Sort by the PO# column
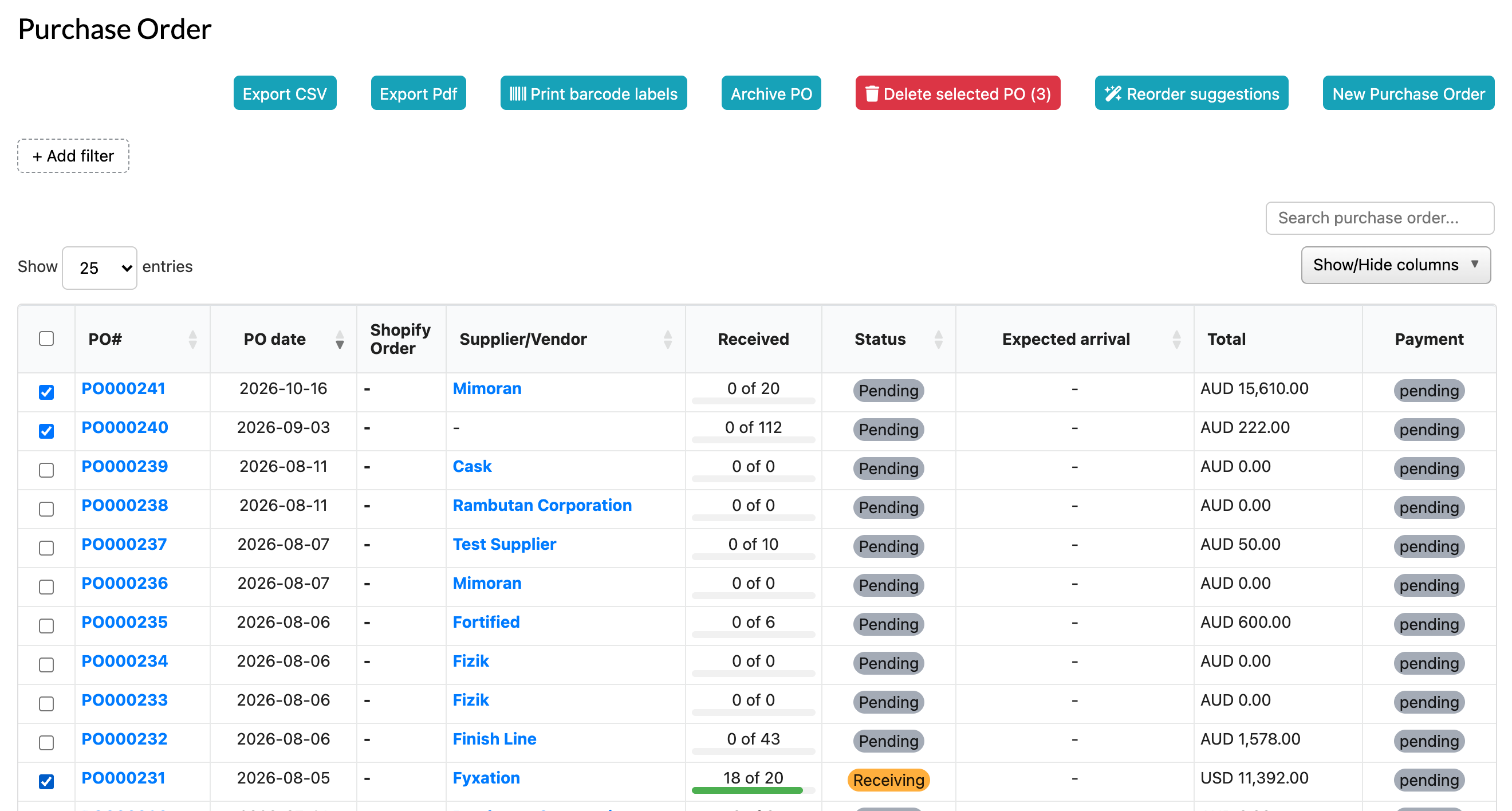Image resolution: width=1512 pixels, height=811 pixels. click(192, 339)
